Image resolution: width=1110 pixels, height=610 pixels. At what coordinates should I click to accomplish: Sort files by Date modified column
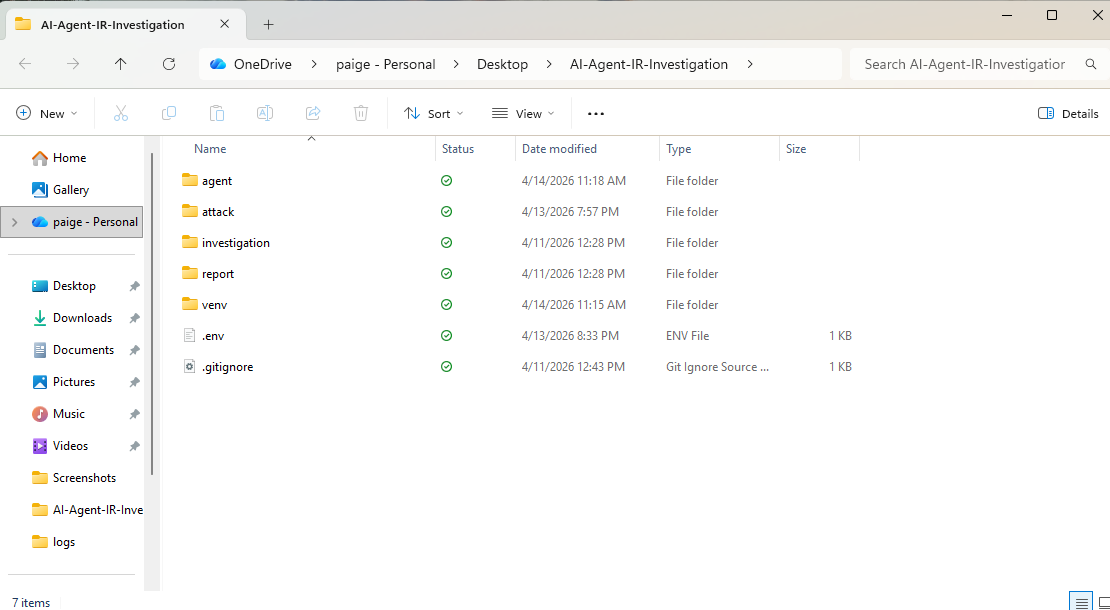(x=559, y=149)
